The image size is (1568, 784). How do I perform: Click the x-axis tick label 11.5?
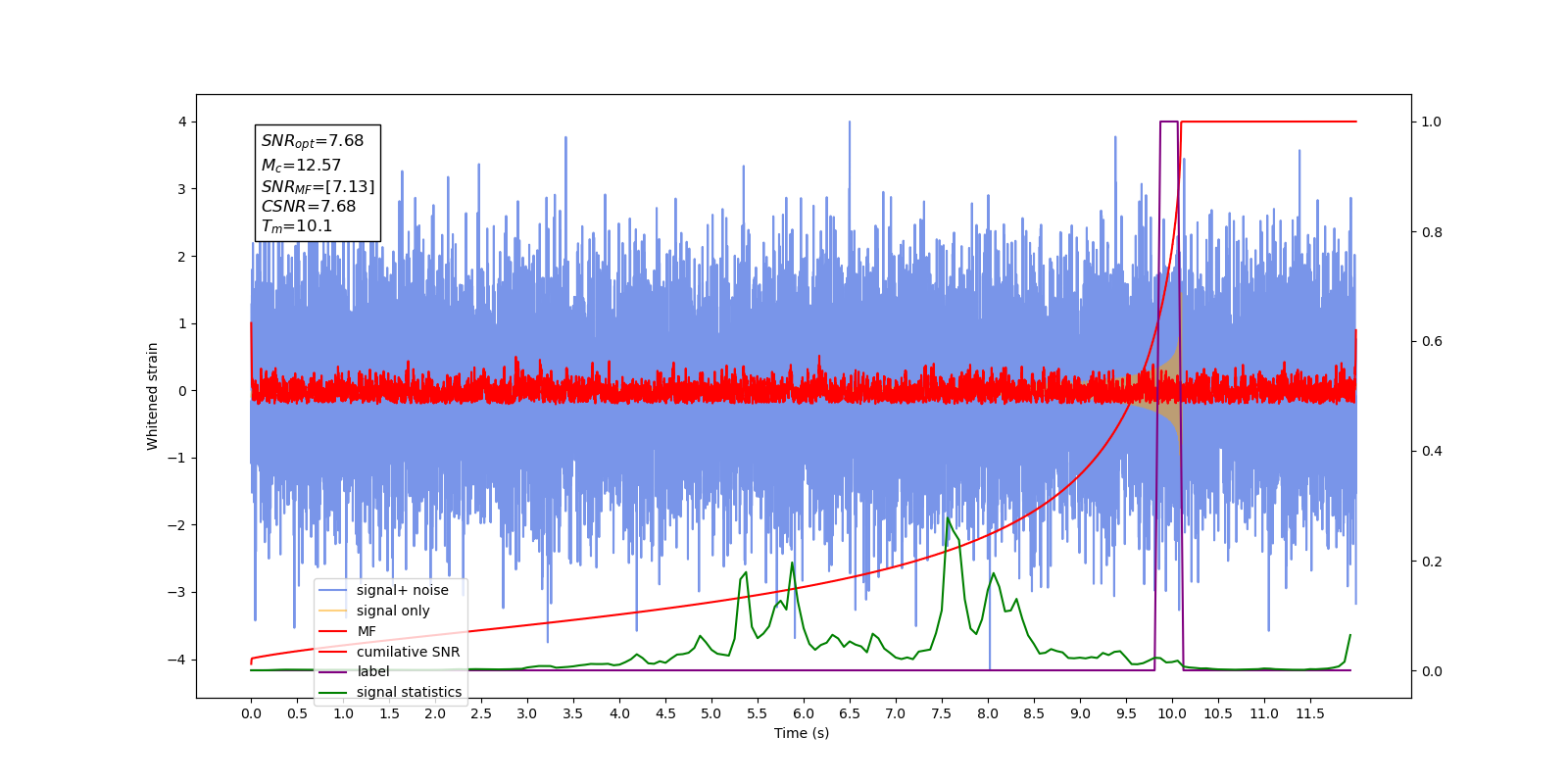pos(1310,713)
